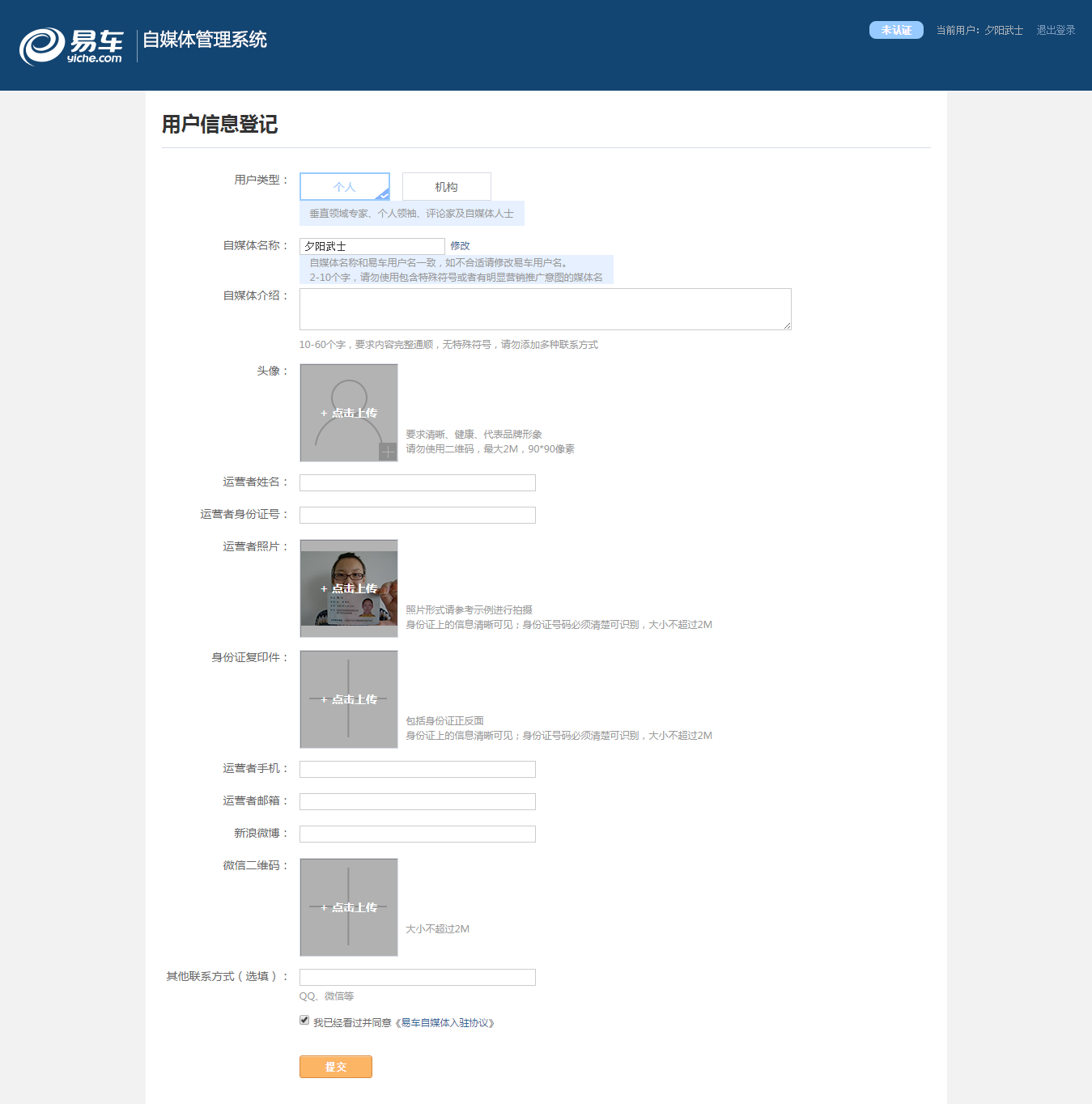Click the 运营者手机 input field
The image size is (1092, 1104).
pyautogui.click(x=417, y=770)
